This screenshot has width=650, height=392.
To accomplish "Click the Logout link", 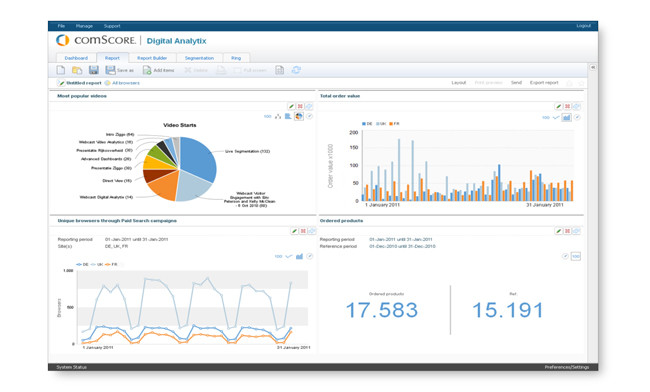I will click(x=583, y=26).
